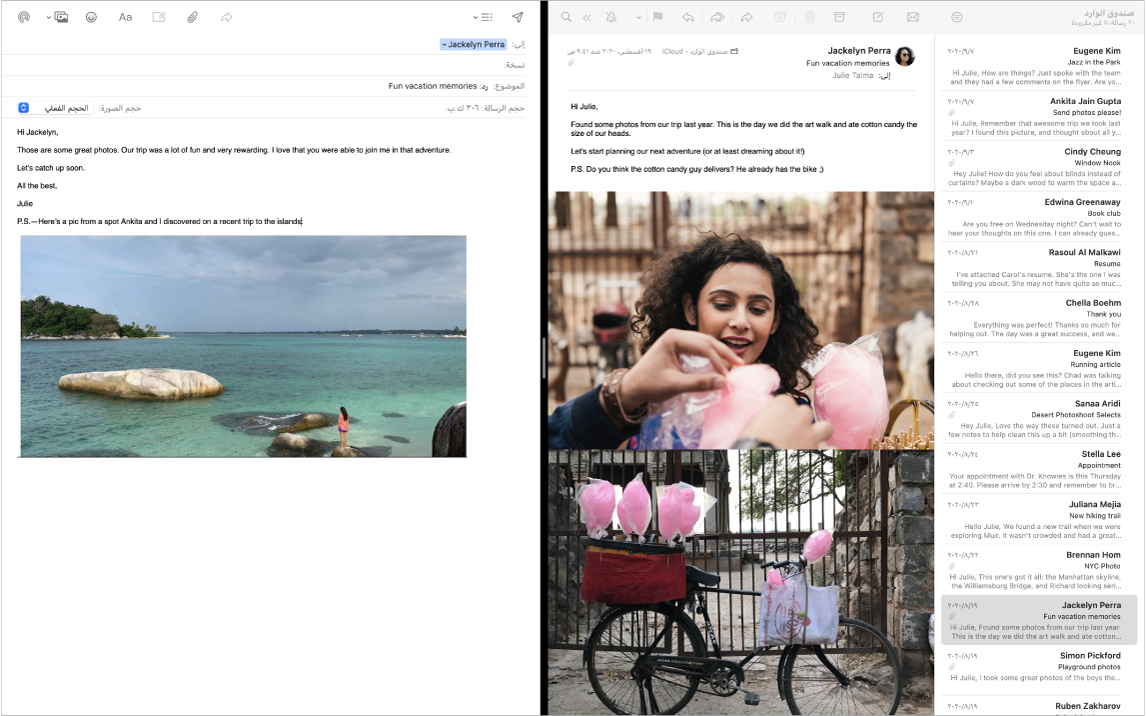
Task: Open Edwina Greenaway's Book club message
Action: click(x=1039, y=218)
